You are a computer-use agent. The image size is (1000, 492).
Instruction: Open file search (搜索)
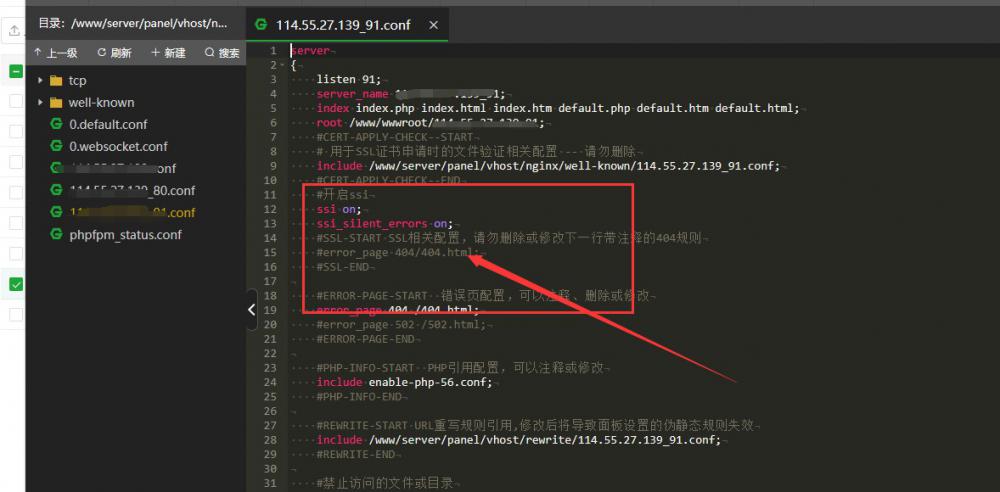[222, 53]
